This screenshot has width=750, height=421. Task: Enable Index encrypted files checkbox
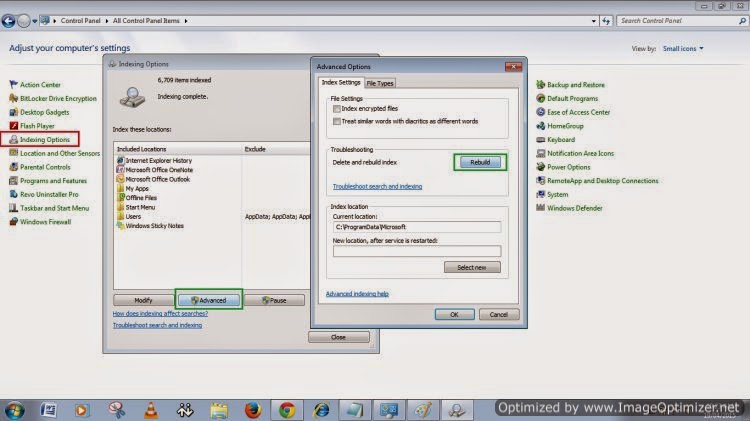337,109
